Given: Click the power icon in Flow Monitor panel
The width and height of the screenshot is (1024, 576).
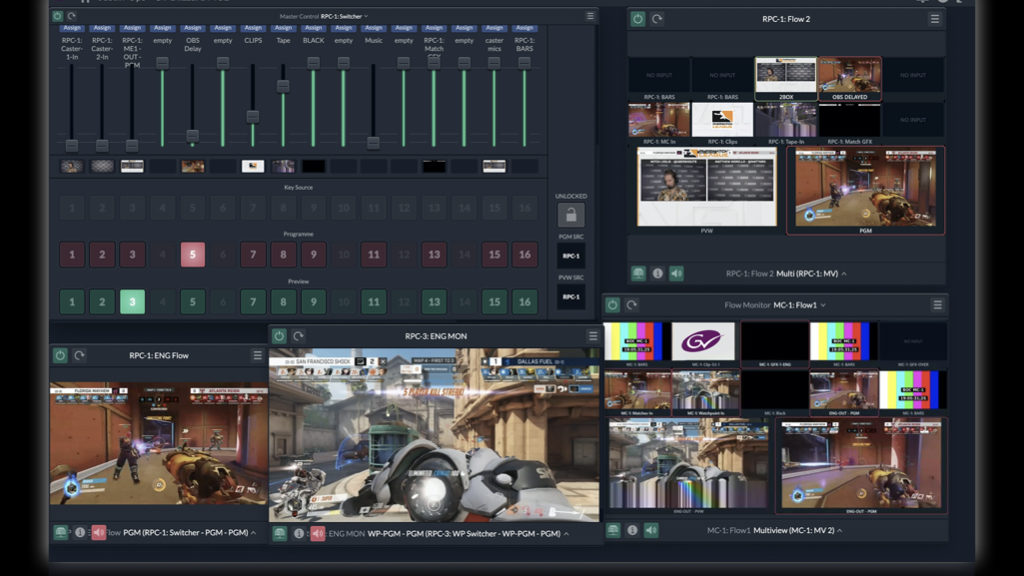Looking at the screenshot, I should (x=613, y=305).
